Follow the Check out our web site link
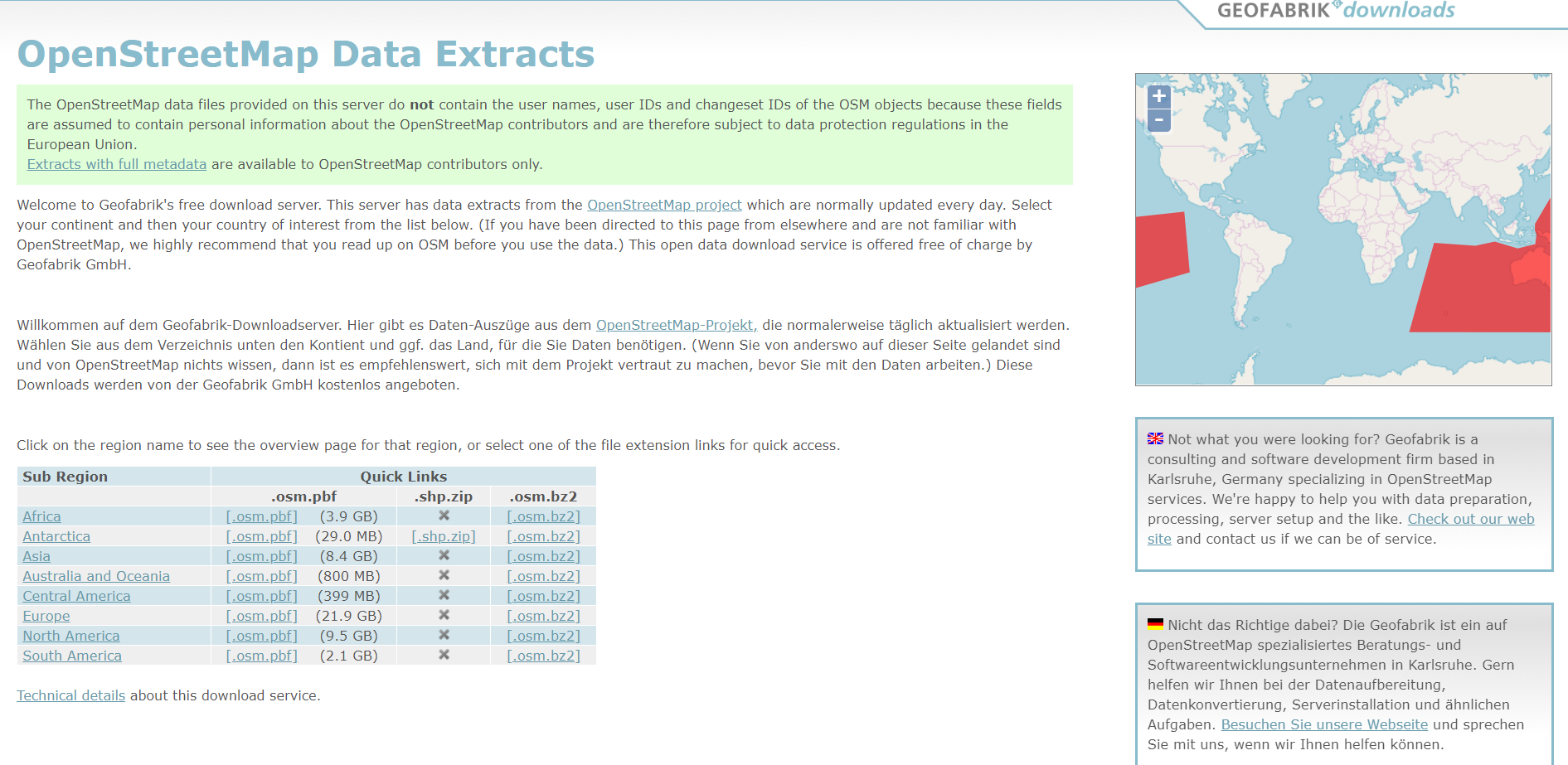This screenshot has width=1568, height=765. pos(1470,519)
